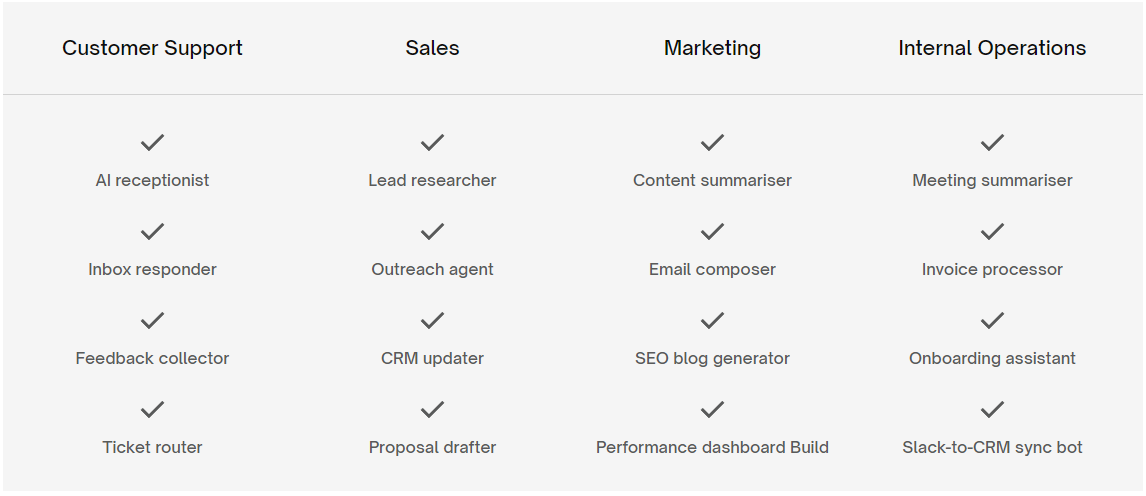This screenshot has height=496, width=1146.
Task: Click the Outreach agent text
Action: (x=432, y=270)
